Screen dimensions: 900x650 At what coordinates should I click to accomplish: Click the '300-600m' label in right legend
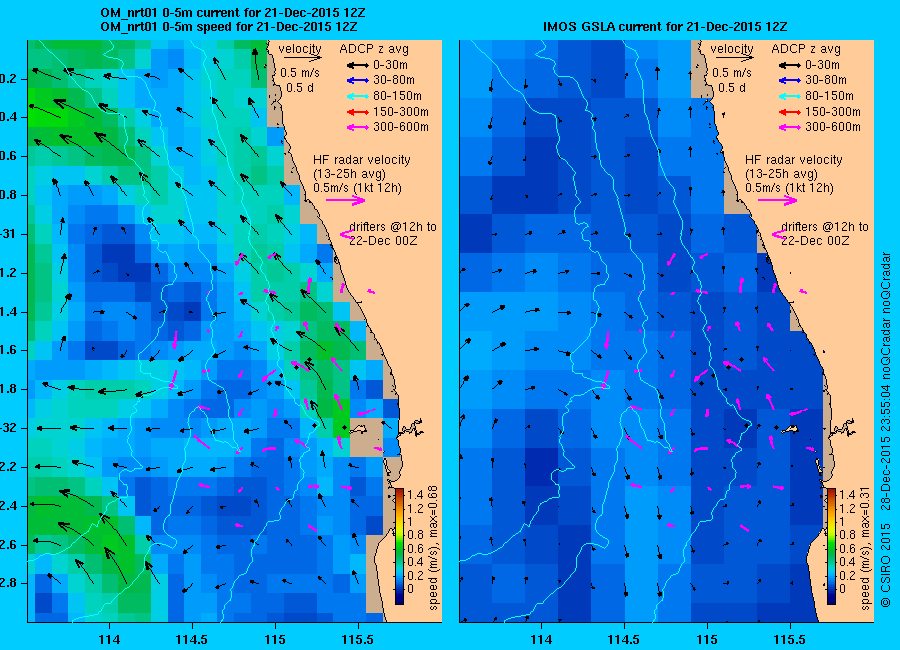[x=833, y=127]
